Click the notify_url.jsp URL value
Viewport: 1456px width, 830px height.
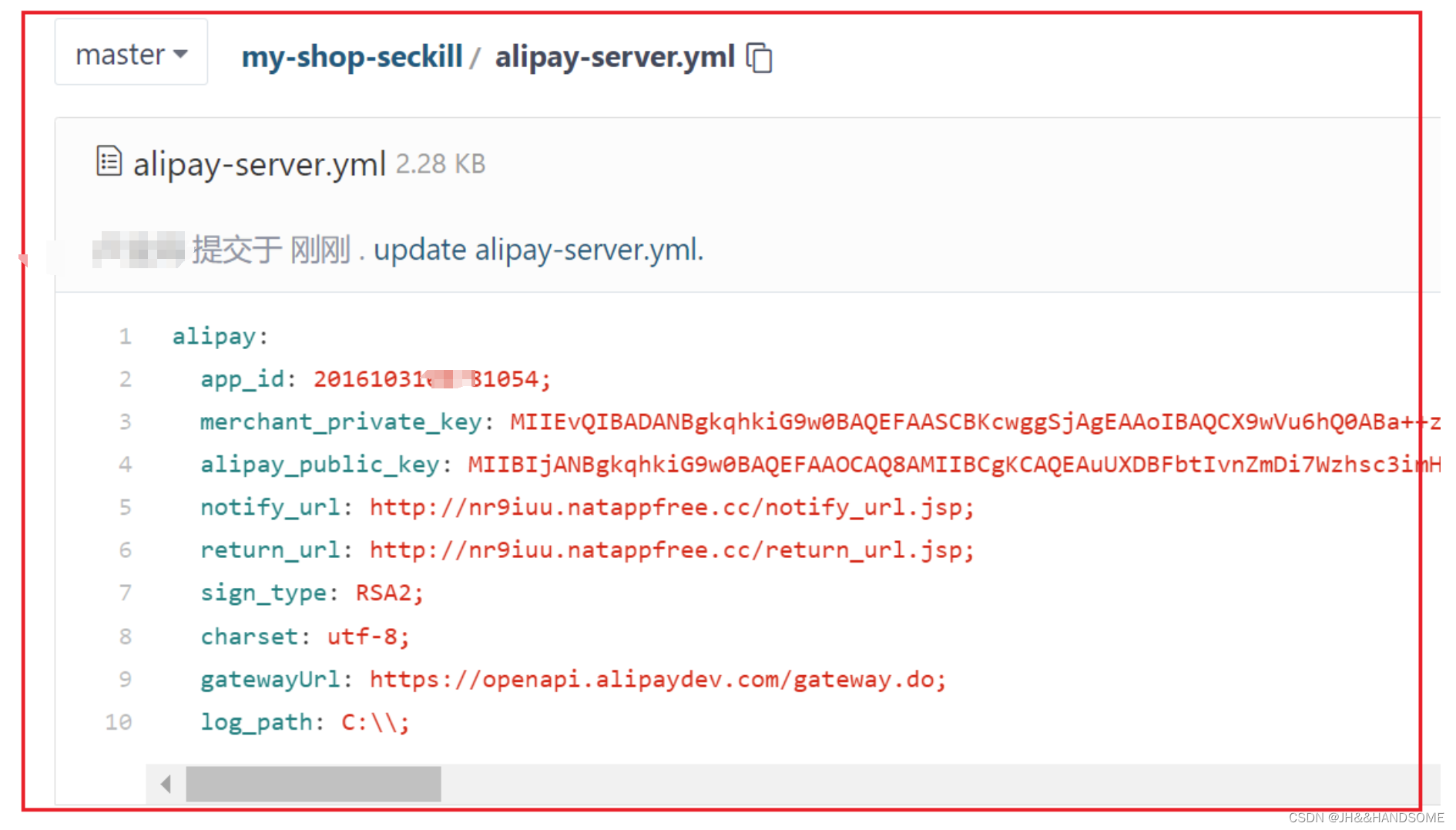coord(672,508)
